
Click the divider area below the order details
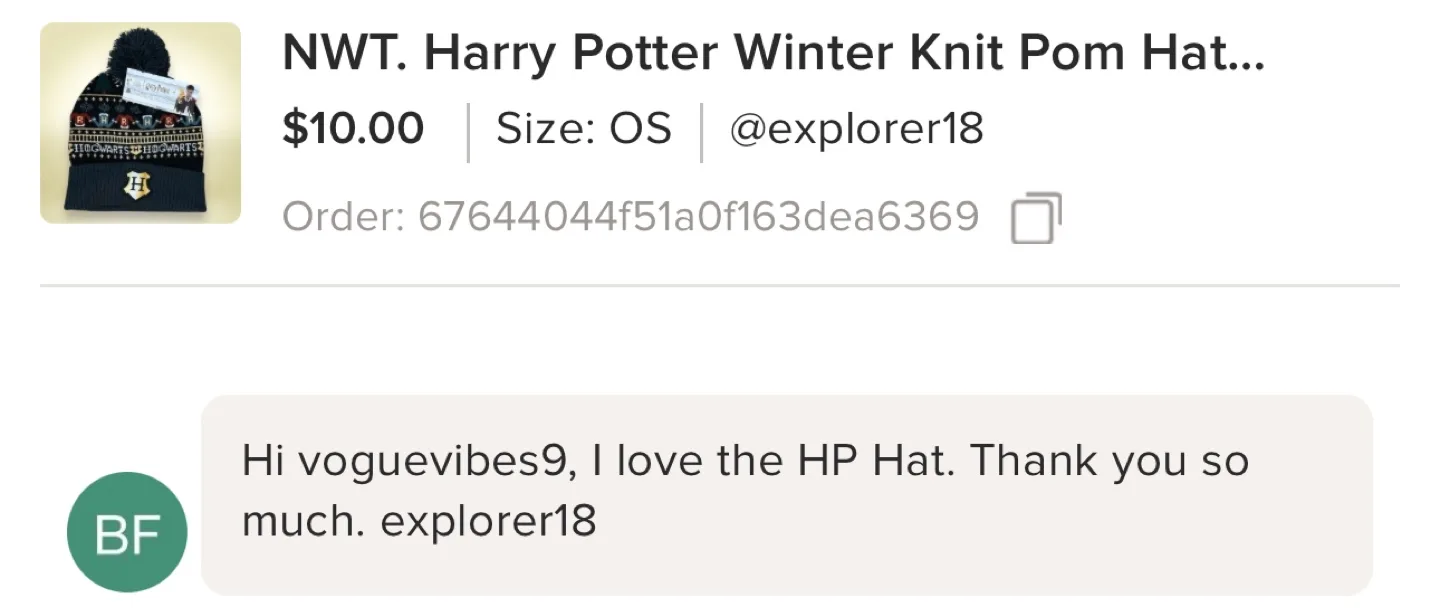[x=720, y=285]
